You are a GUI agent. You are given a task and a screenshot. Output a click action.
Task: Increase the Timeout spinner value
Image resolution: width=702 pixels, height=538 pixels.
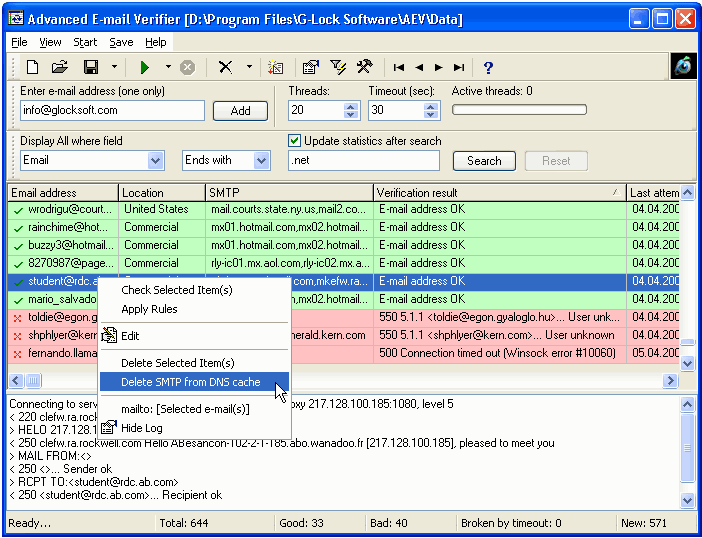click(x=431, y=107)
